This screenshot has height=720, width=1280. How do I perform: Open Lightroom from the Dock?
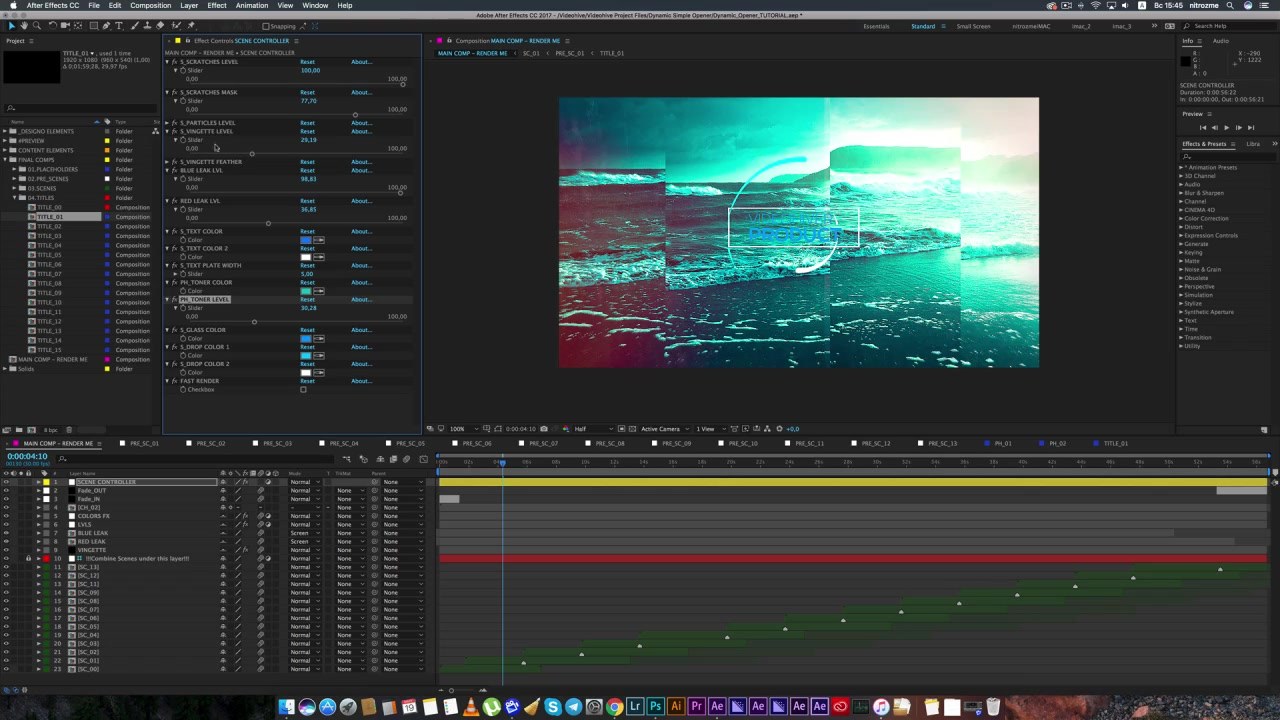(x=635, y=707)
